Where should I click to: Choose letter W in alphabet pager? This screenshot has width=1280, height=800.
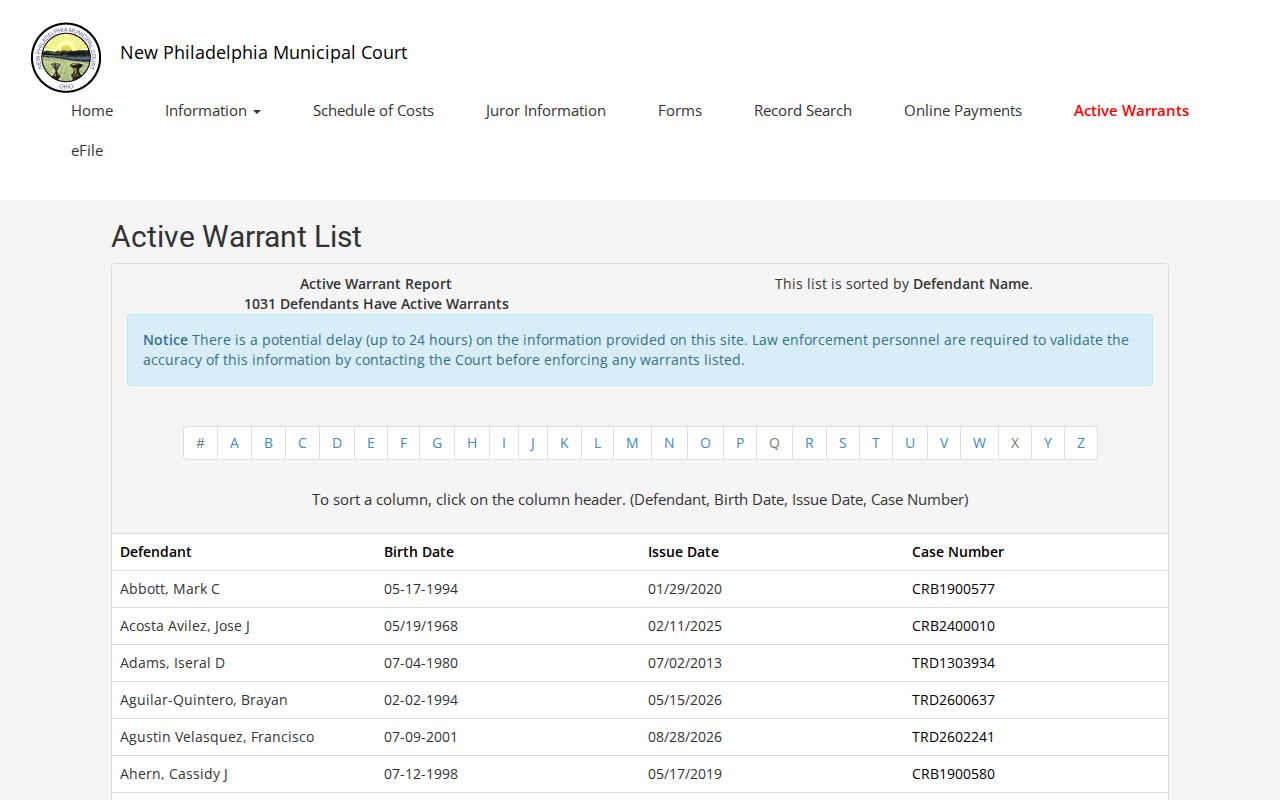[979, 443]
